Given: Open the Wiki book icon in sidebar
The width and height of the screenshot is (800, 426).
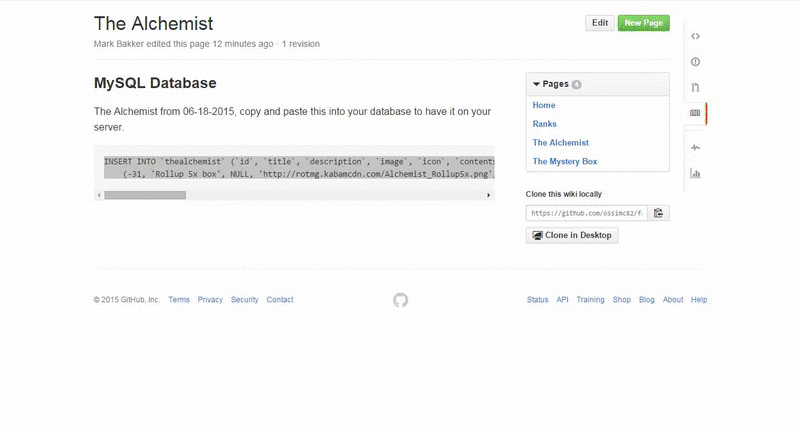Looking at the screenshot, I should point(695,113).
